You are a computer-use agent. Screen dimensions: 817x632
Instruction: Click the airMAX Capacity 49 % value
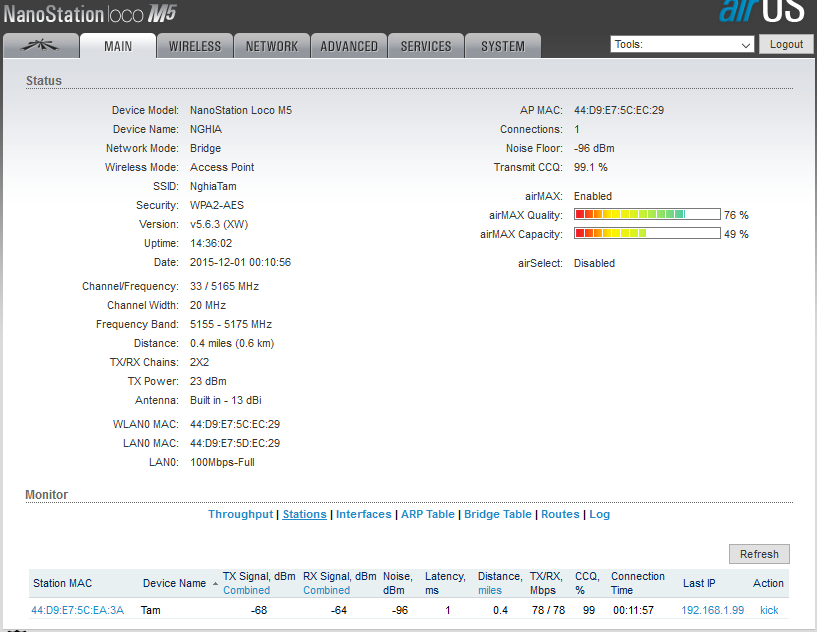pyautogui.click(x=736, y=234)
